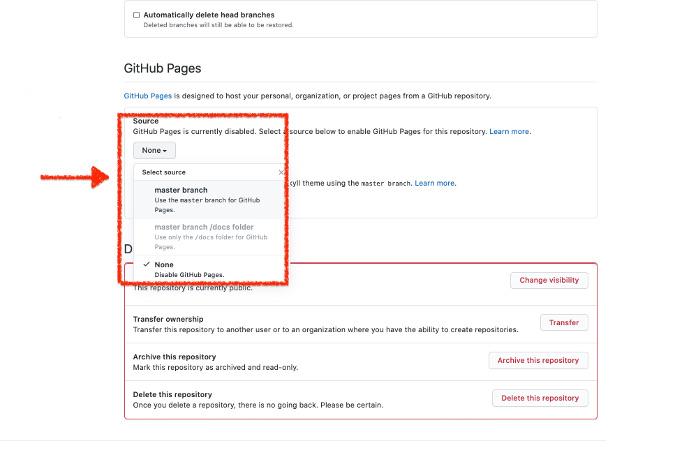
Task: Enable automatically delete head branches checkbox
Action: pyautogui.click(x=137, y=15)
